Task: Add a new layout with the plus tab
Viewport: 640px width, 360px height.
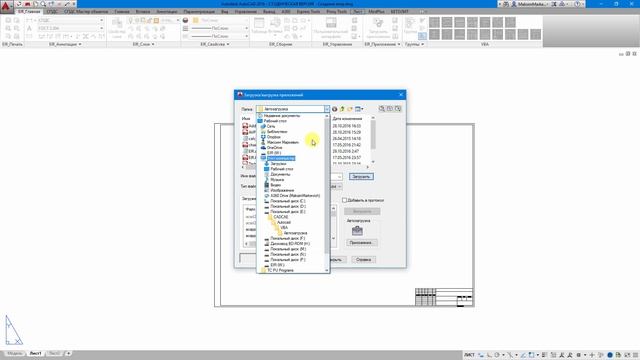Action: click(x=68, y=353)
